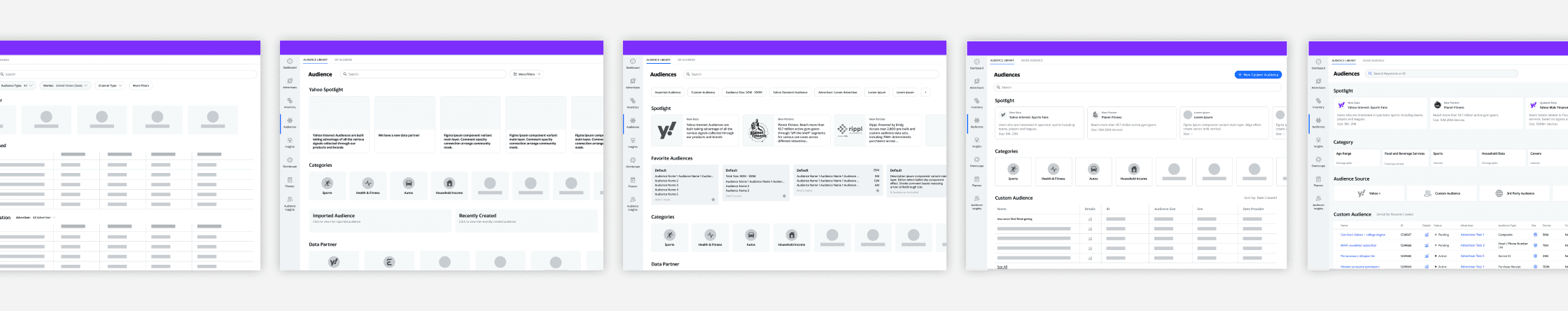The image size is (1568, 311).
Task: Select Yahoo + audience source card
Action: pyautogui.click(x=1368, y=193)
